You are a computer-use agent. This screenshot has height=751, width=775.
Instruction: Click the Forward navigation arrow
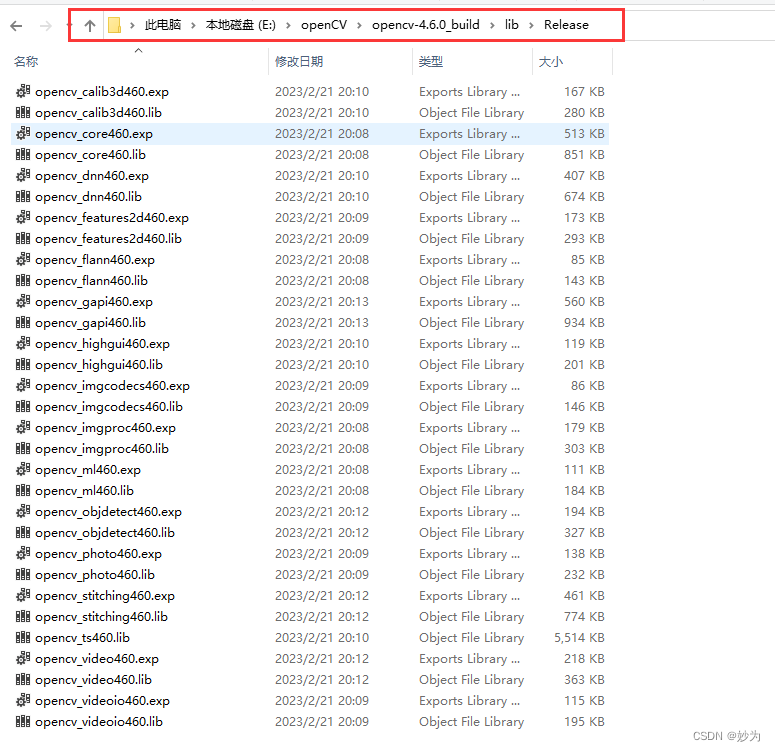point(45,26)
